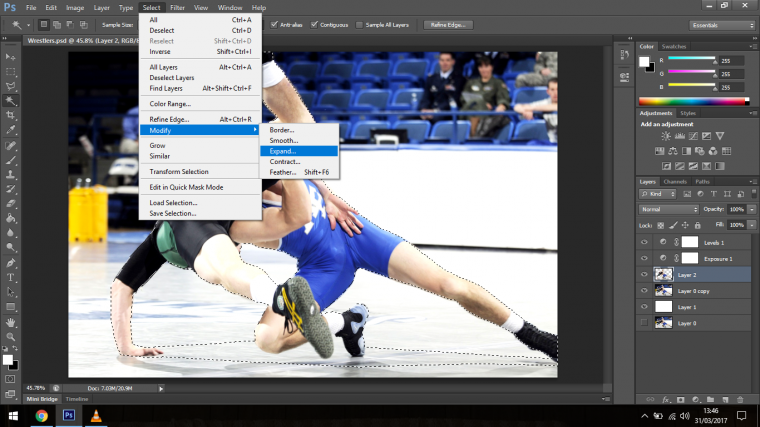Enable Sample All Layers checkbox
760x427 pixels.
click(359, 25)
